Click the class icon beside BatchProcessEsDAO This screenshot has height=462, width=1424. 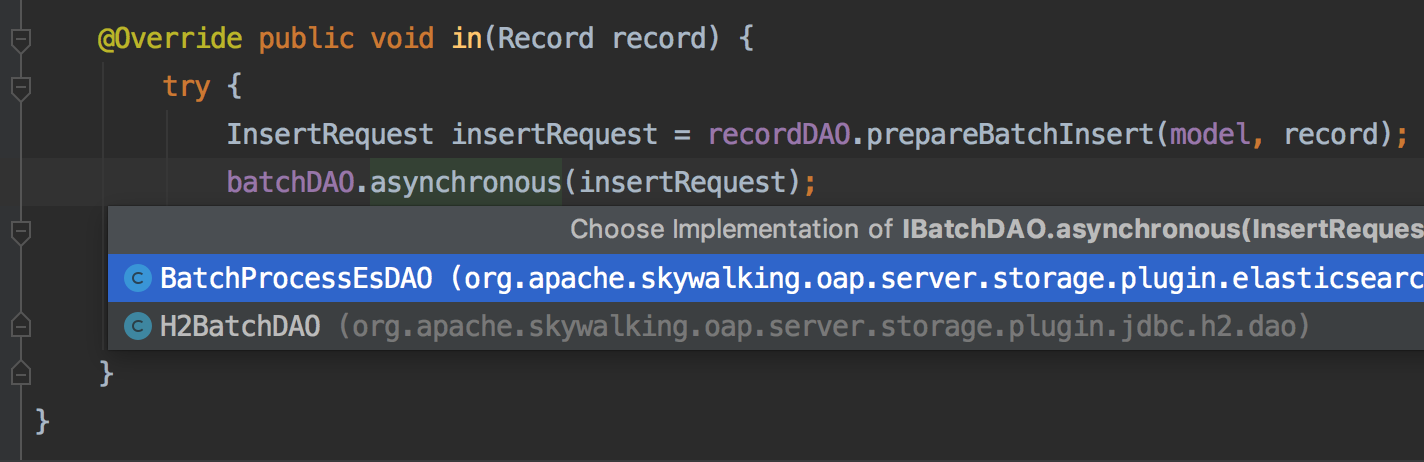click(x=137, y=279)
